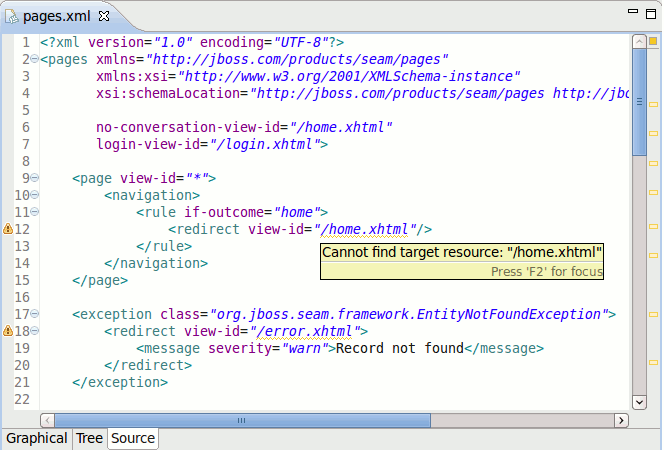Minimize the editor view
This screenshot has width=664, height=450.
coord(633,12)
